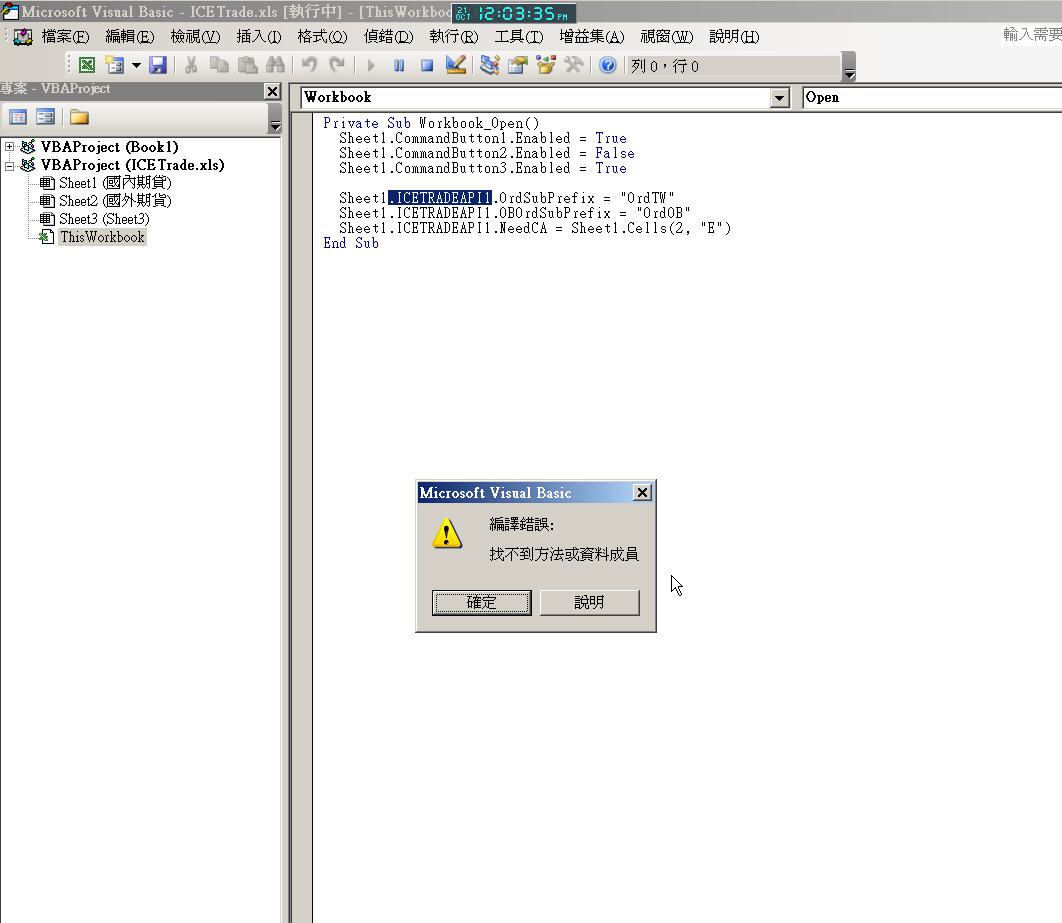Click the Redo arrow icon

pos(337,65)
